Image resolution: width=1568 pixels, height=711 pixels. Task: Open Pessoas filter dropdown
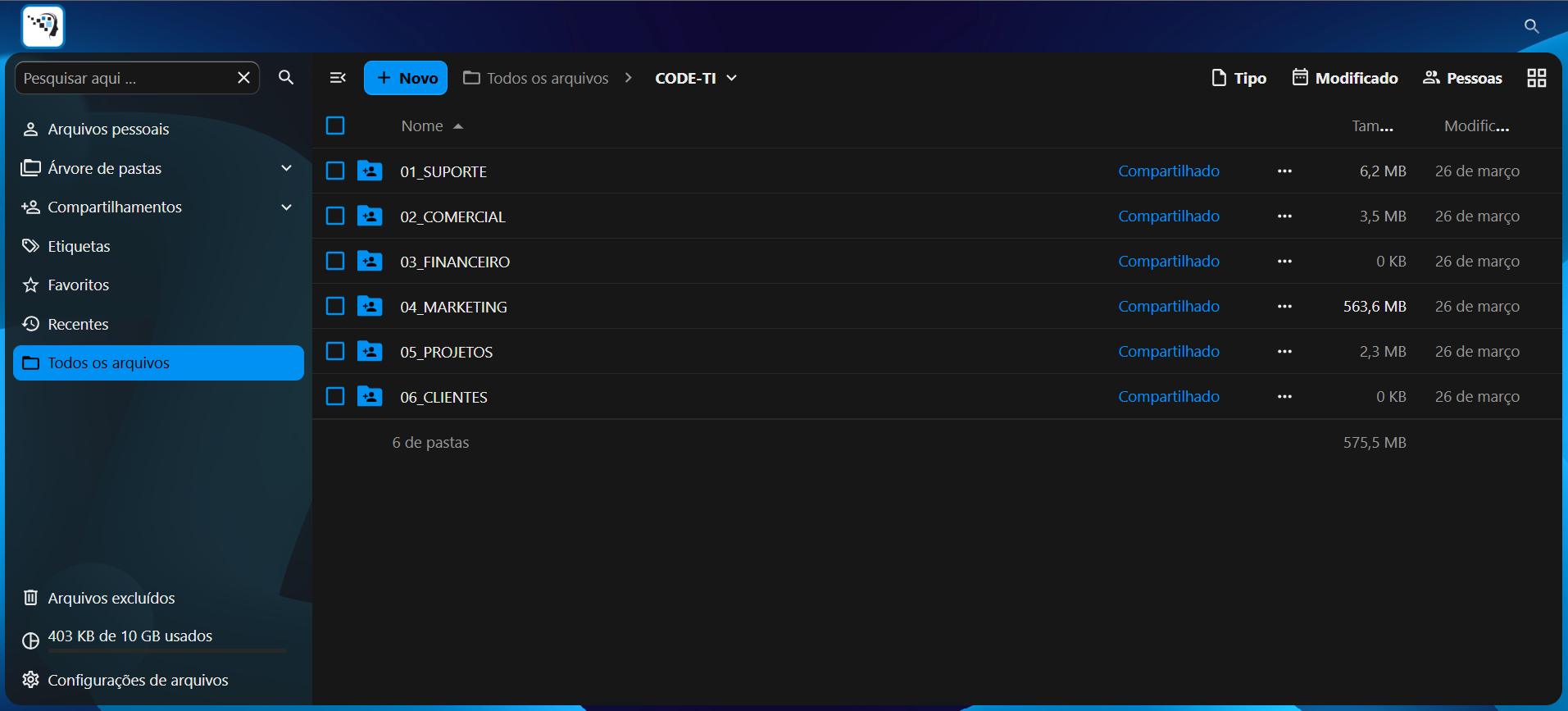tap(1463, 78)
